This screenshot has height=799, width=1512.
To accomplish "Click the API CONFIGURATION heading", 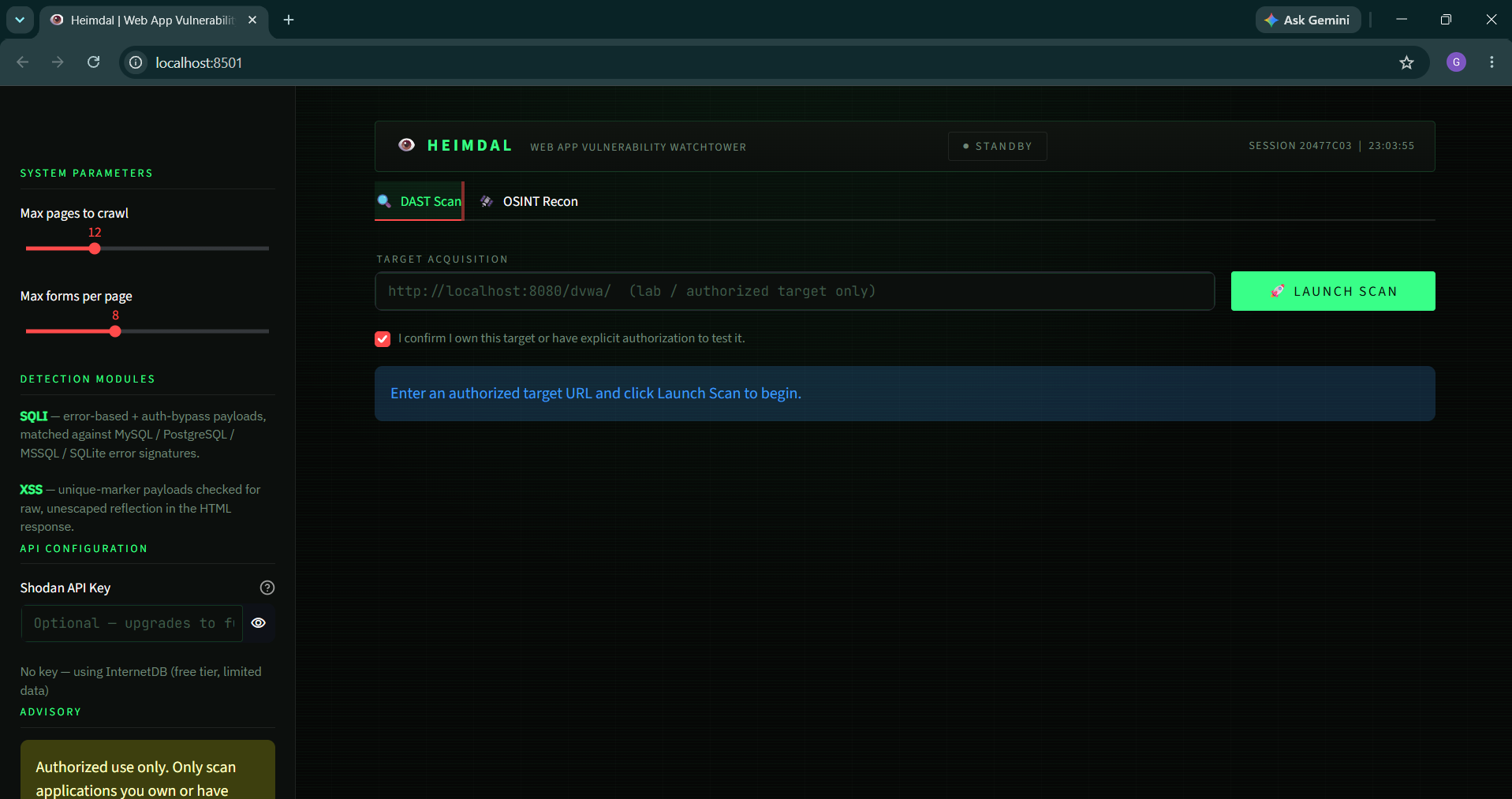I will point(84,548).
